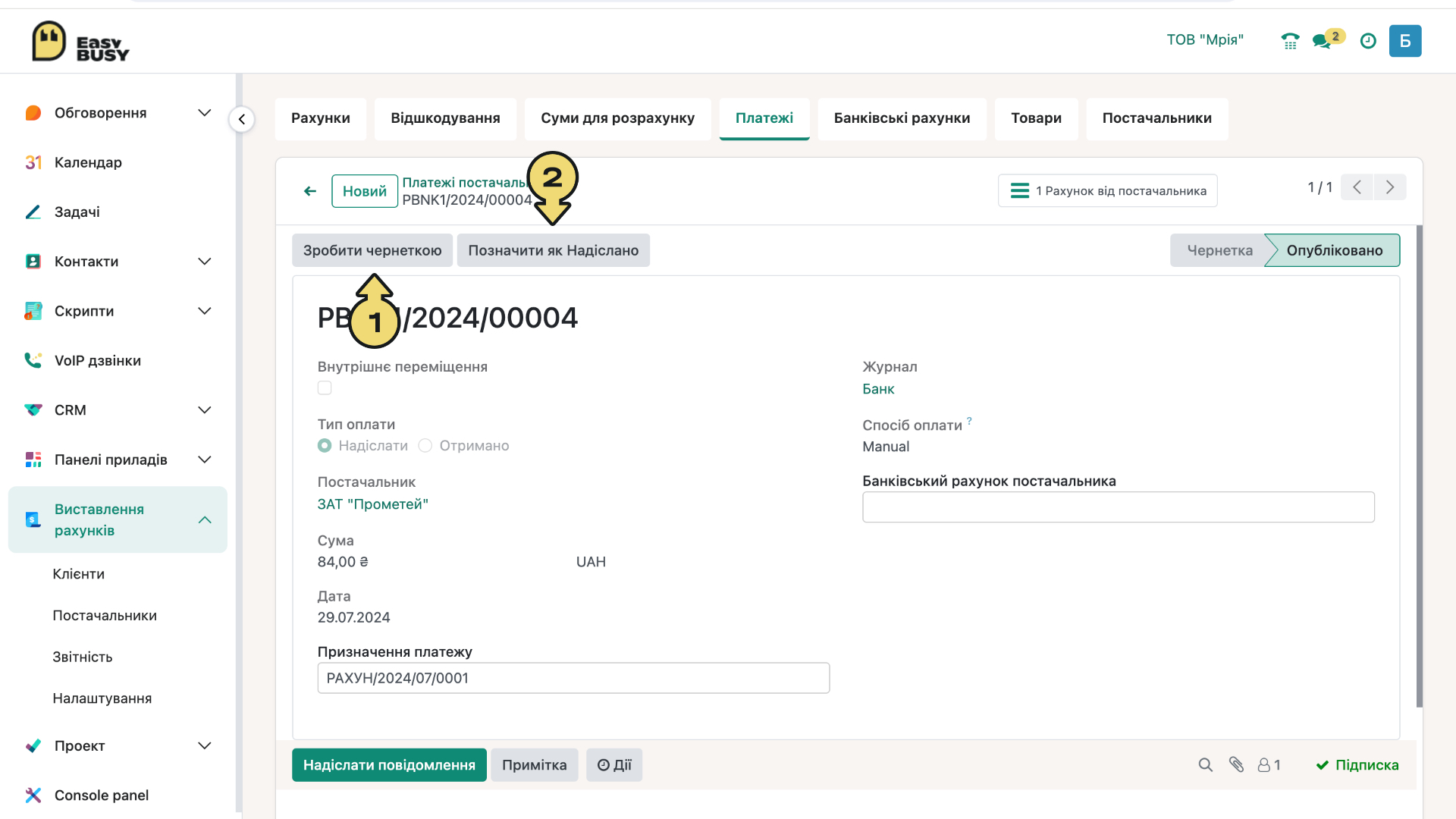This screenshot has width=1456, height=819.
Task: Switch to the Товари tab
Action: (x=1036, y=118)
